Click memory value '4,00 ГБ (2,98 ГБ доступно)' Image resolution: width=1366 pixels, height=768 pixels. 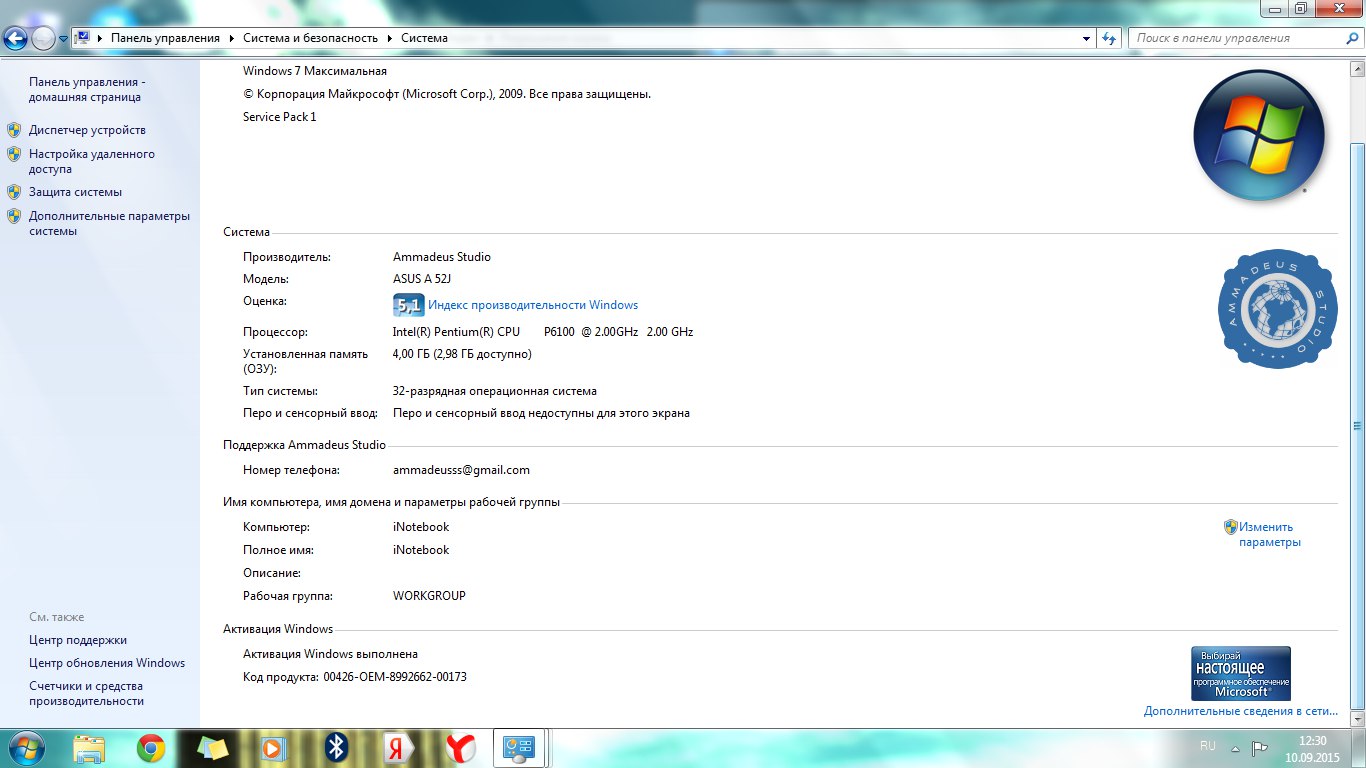pyautogui.click(x=462, y=354)
